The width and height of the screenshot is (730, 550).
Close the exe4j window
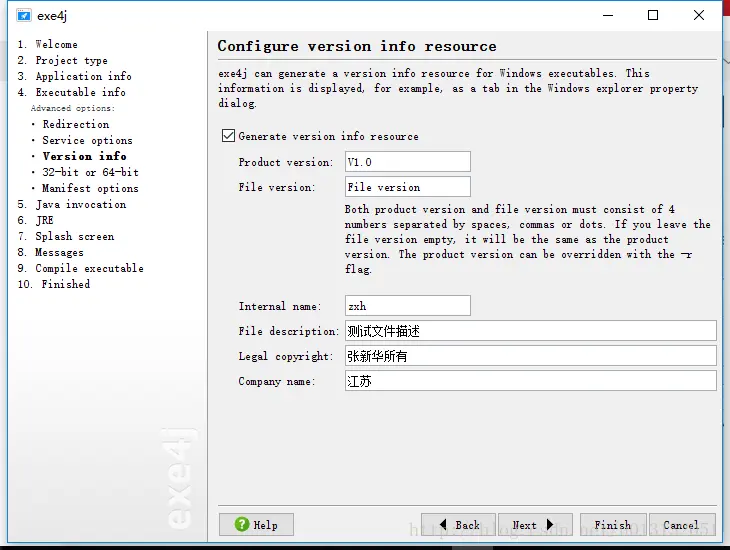tap(699, 15)
